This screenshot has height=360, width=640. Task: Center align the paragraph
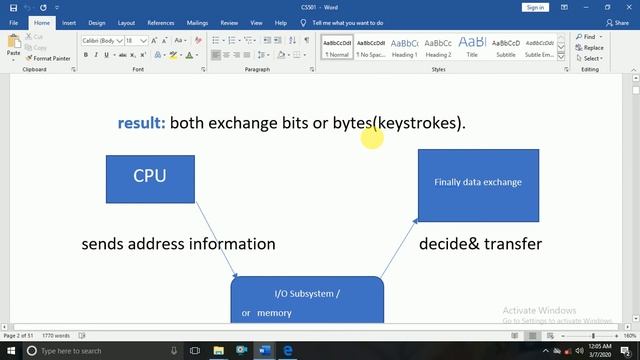click(x=226, y=55)
